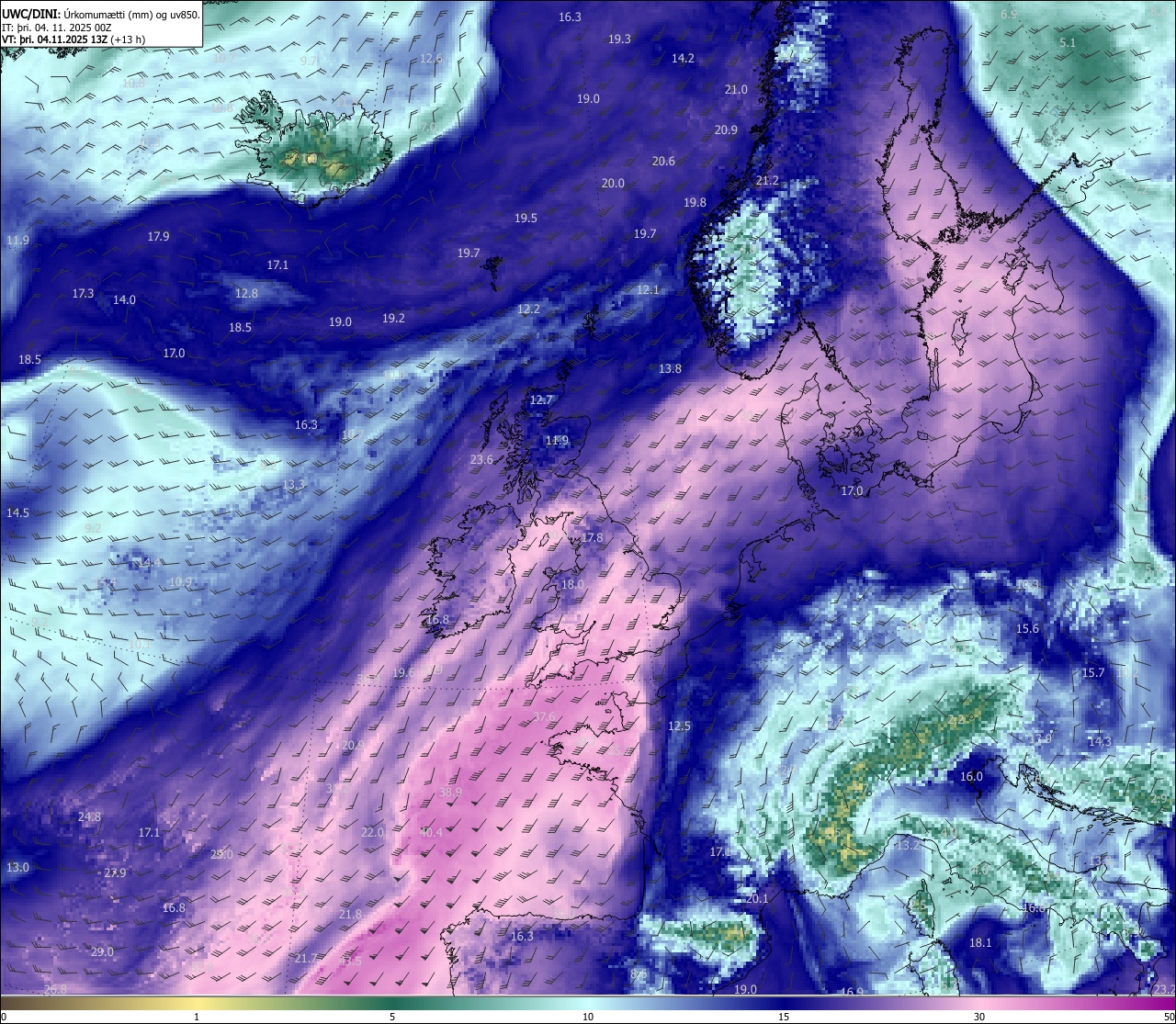This screenshot has height=1024, width=1176.
Task: Click the map value 12.7
Action: [541, 399]
